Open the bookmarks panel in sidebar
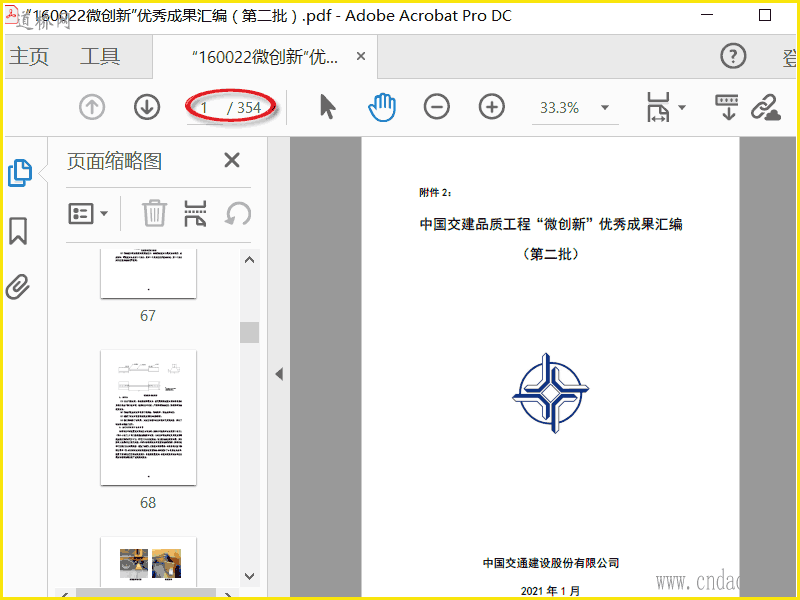 (18, 231)
